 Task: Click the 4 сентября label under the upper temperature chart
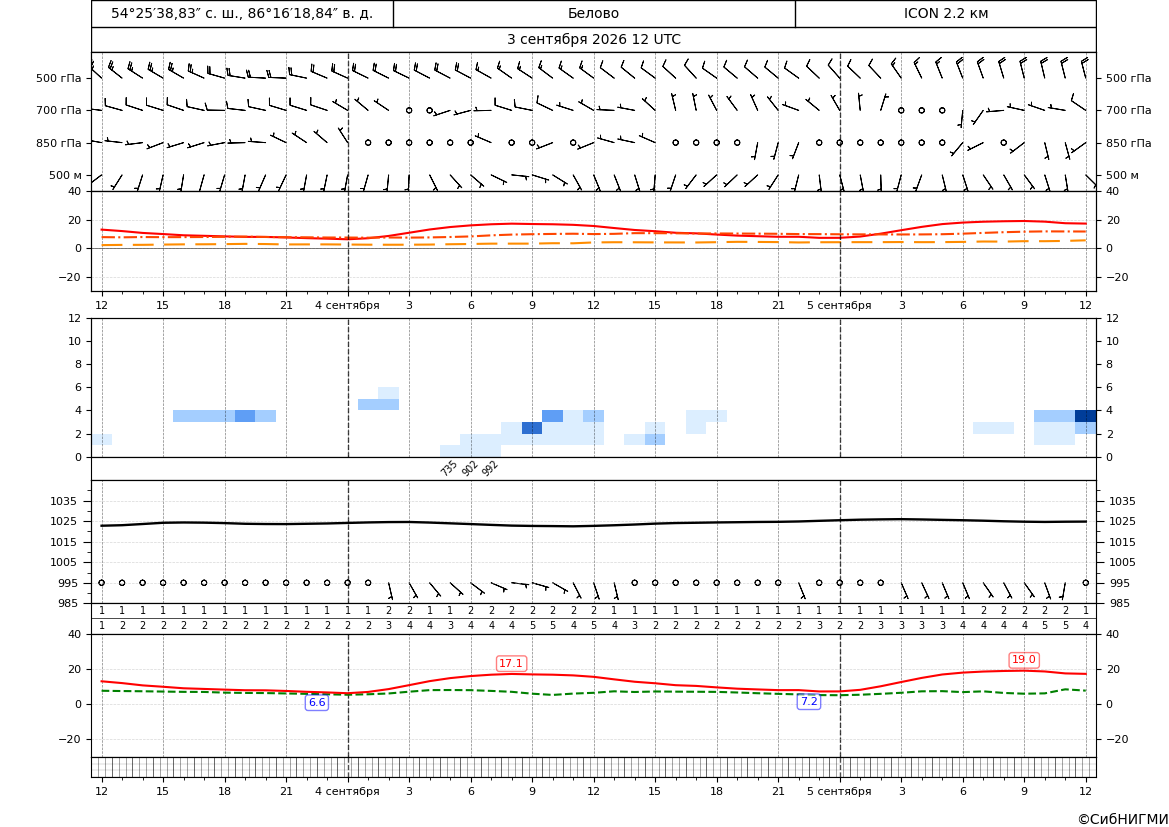347,305
